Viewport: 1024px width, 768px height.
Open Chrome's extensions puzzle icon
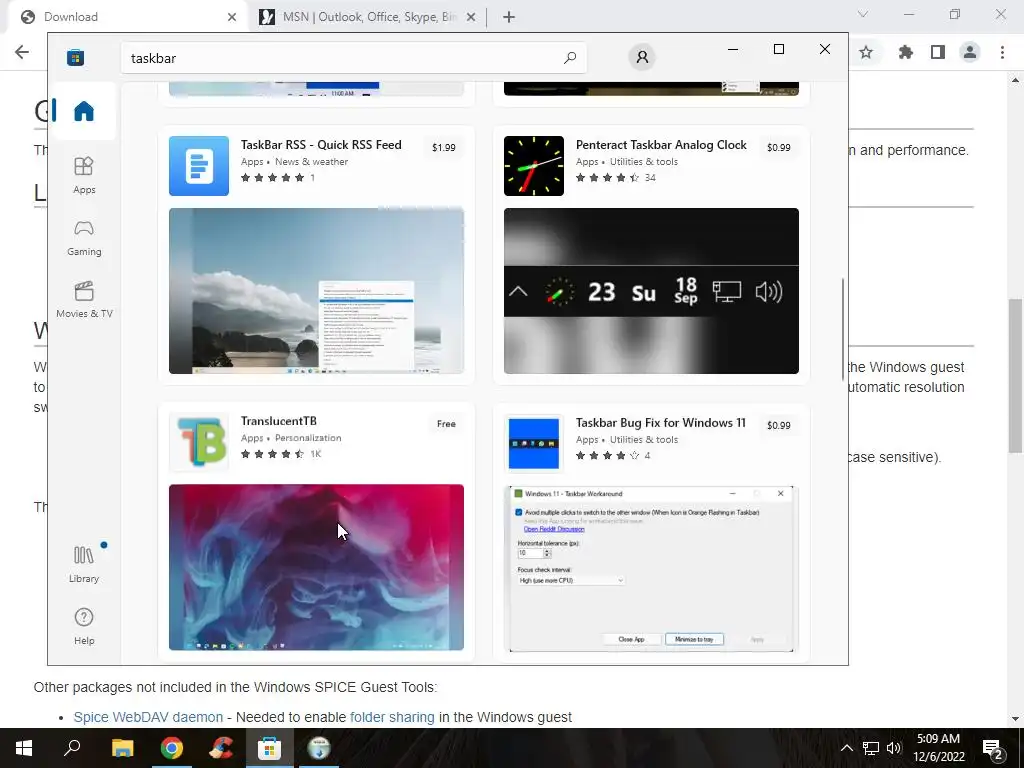click(905, 52)
